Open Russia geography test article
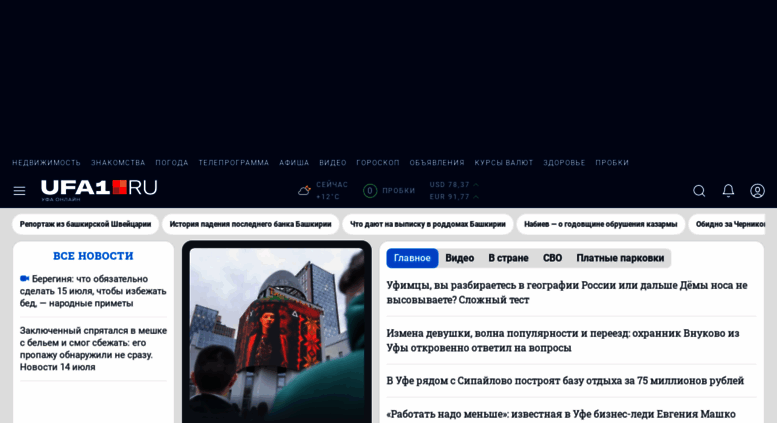The width and height of the screenshot is (777, 423). pos(567,292)
